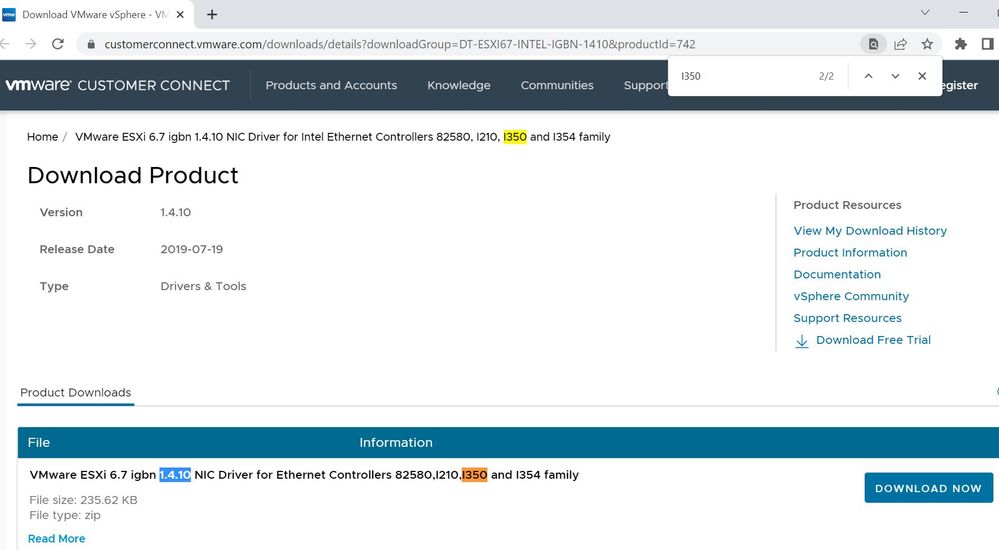Share this page using the share icon

pos(900,44)
